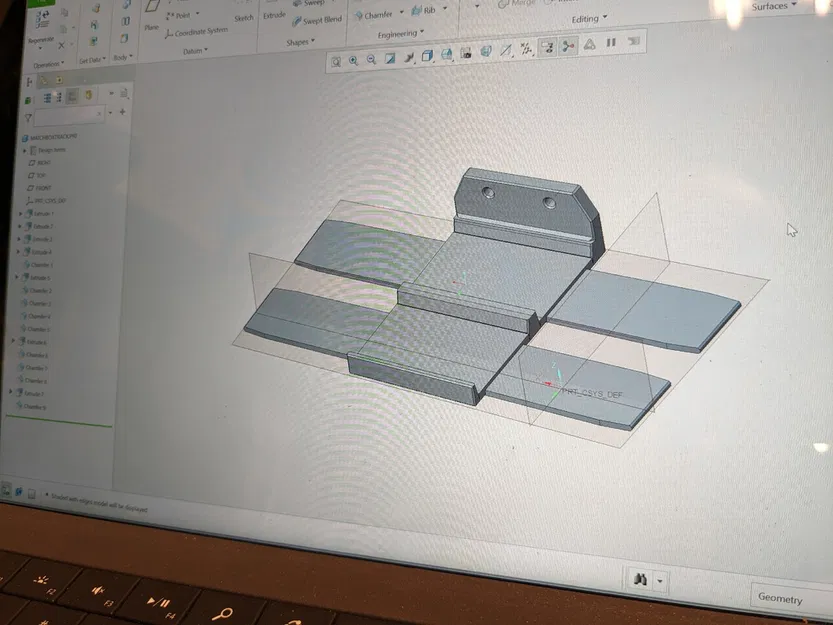This screenshot has width=833, height=625.
Task: Open the Display Style cube icon
Action: (427, 56)
